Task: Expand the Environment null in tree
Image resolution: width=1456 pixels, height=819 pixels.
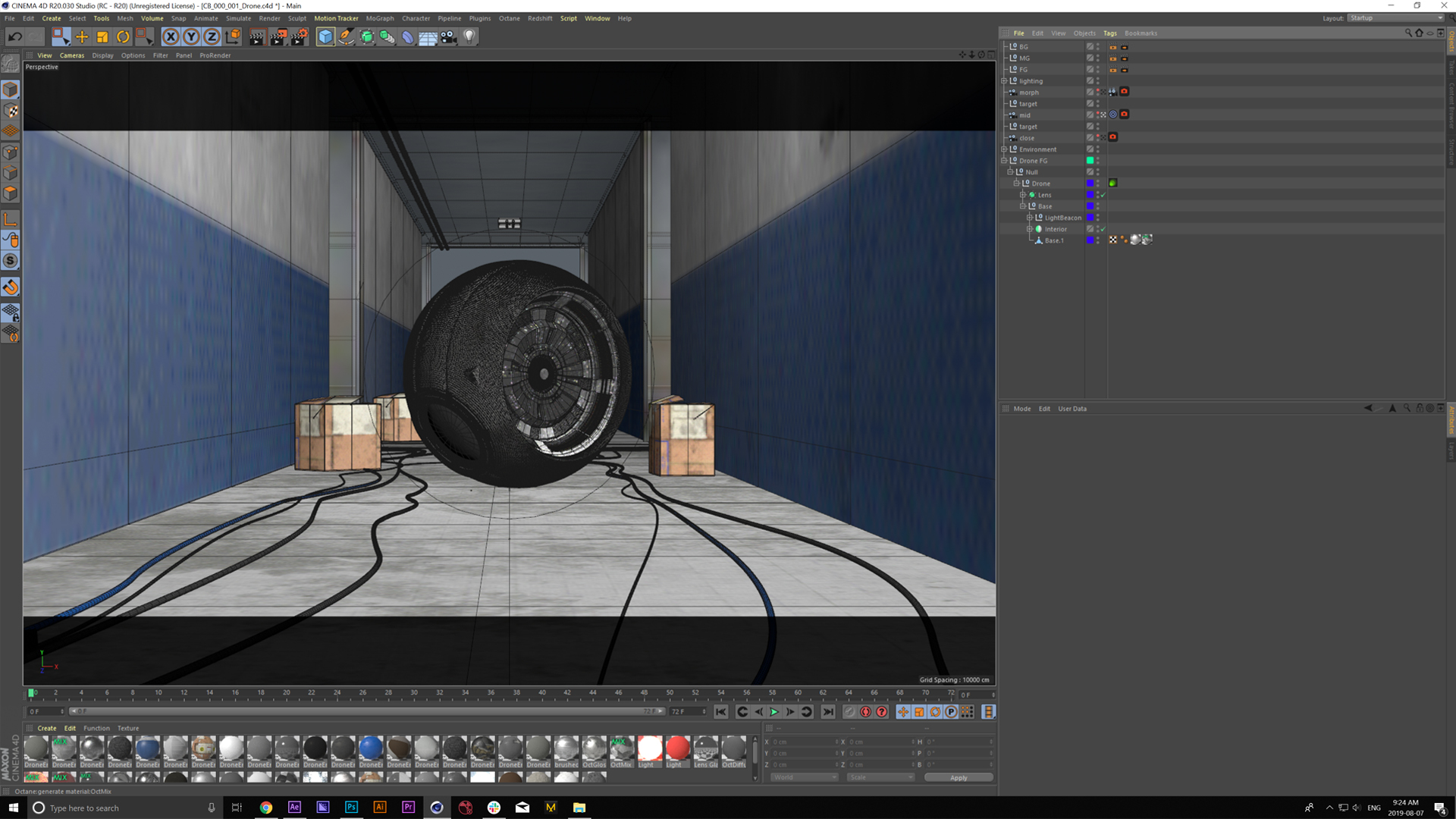Action: tap(1004, 149)
